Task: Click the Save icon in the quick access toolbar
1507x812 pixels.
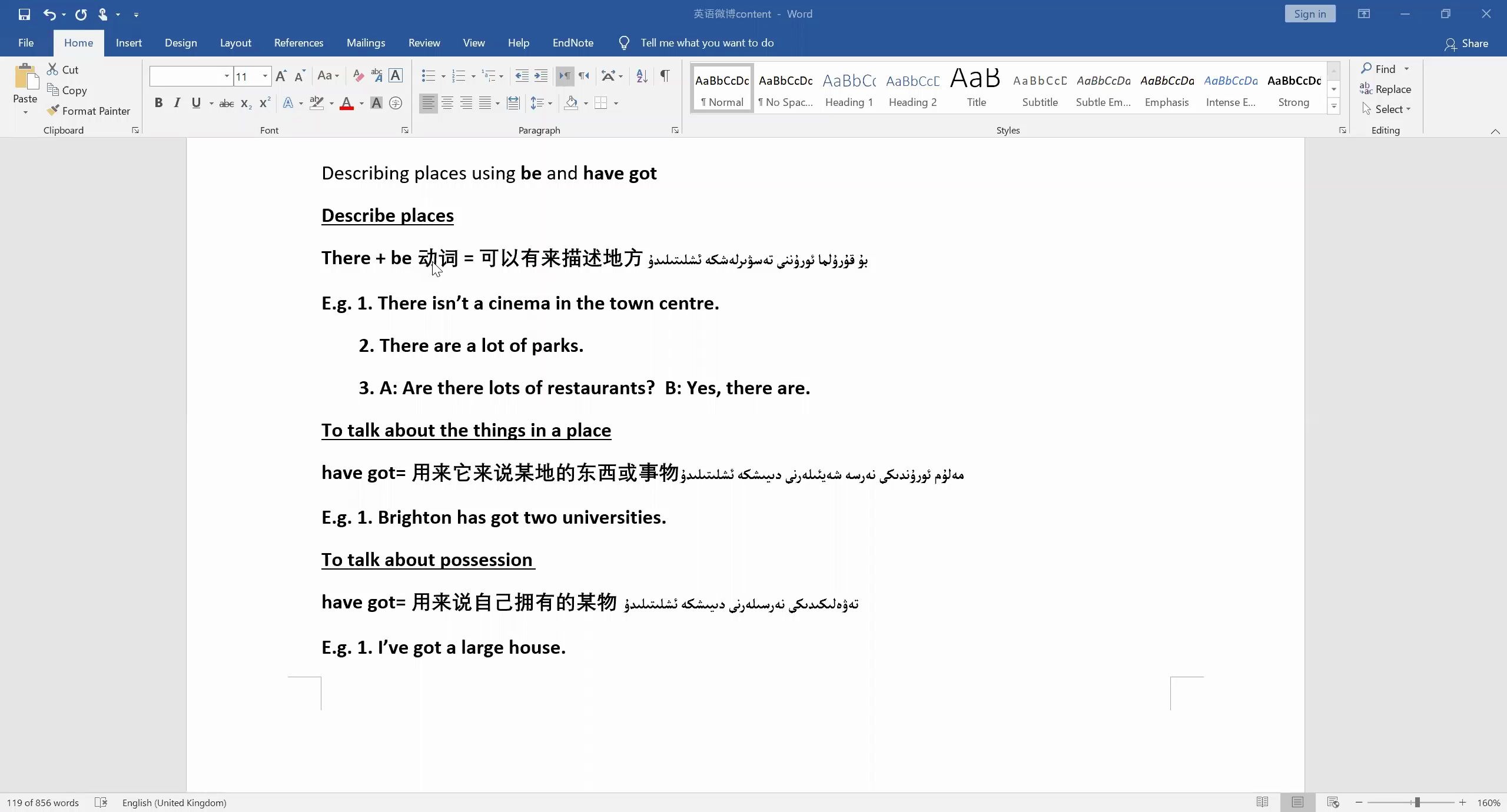Action: point(24,14)
